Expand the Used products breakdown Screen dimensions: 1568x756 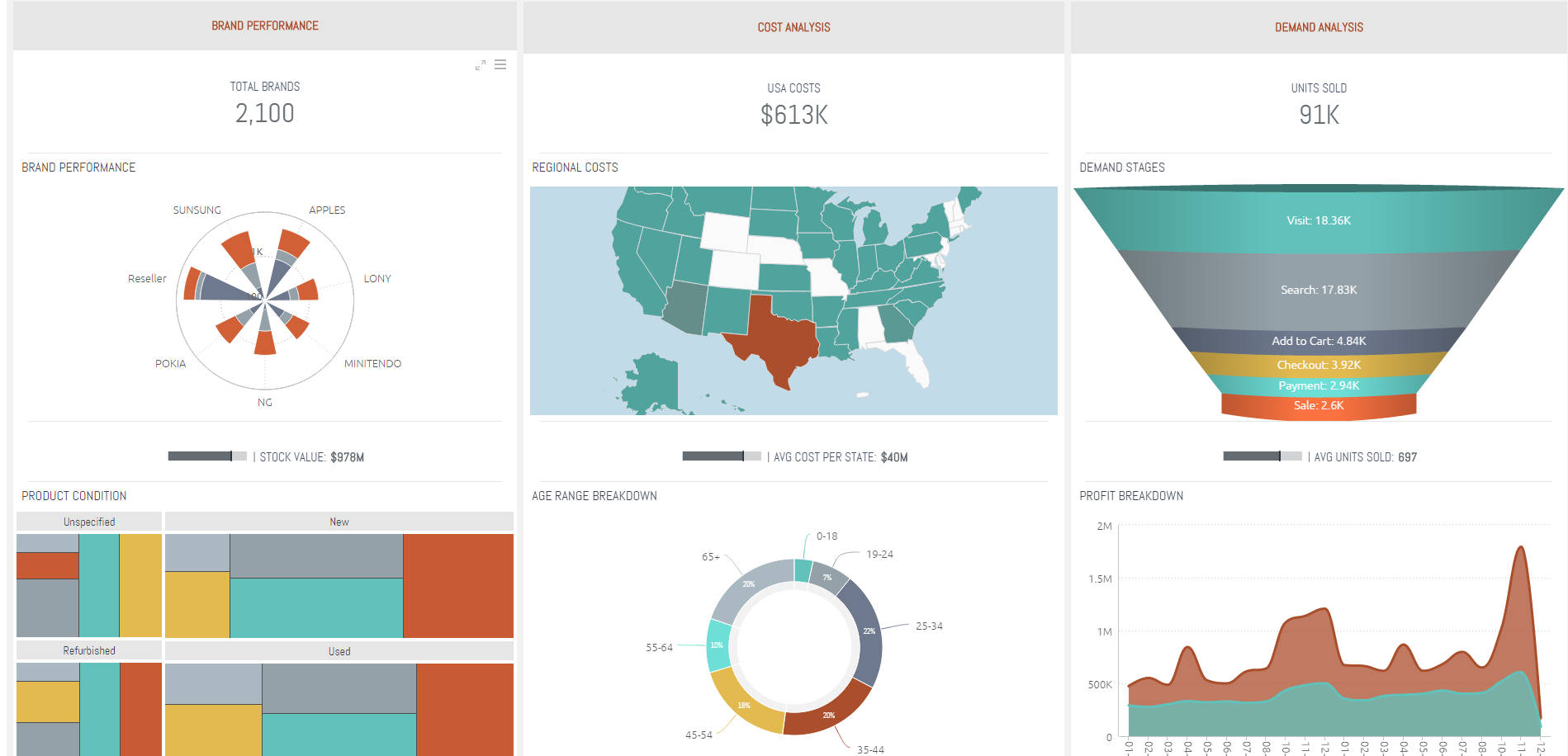point(339,651)
